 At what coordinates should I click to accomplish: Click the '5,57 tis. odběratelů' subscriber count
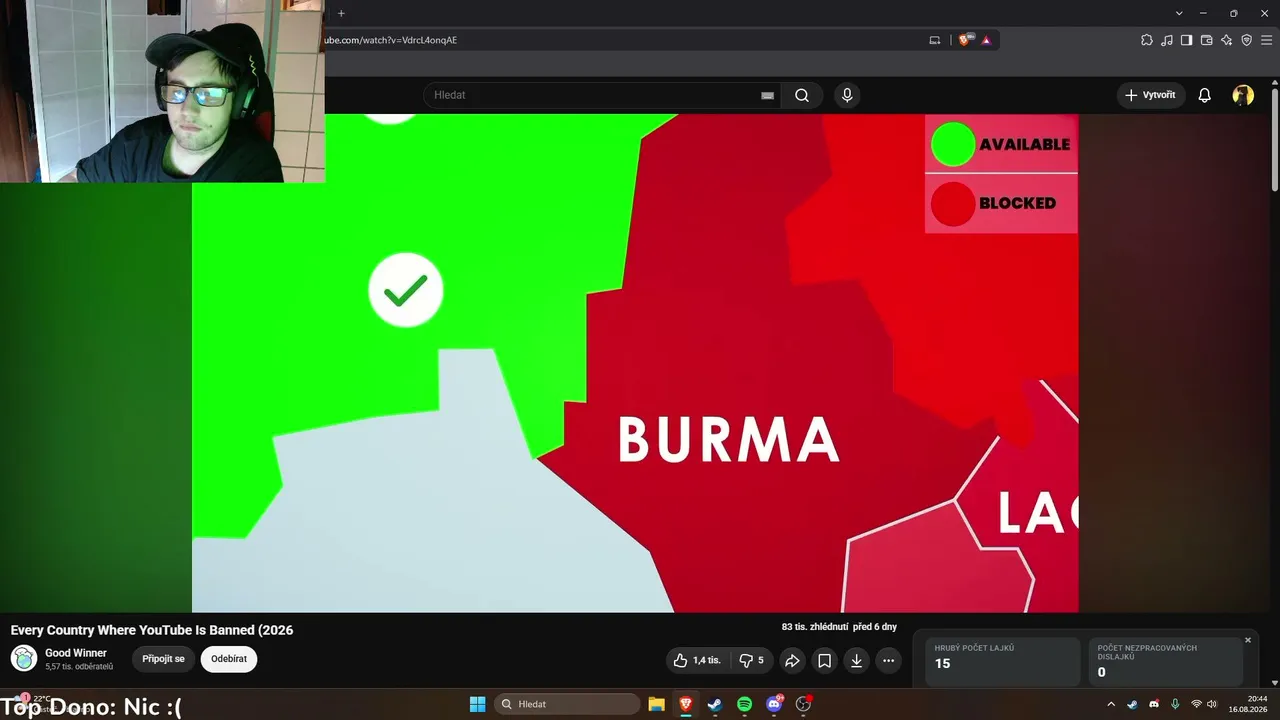coord(79,667)
